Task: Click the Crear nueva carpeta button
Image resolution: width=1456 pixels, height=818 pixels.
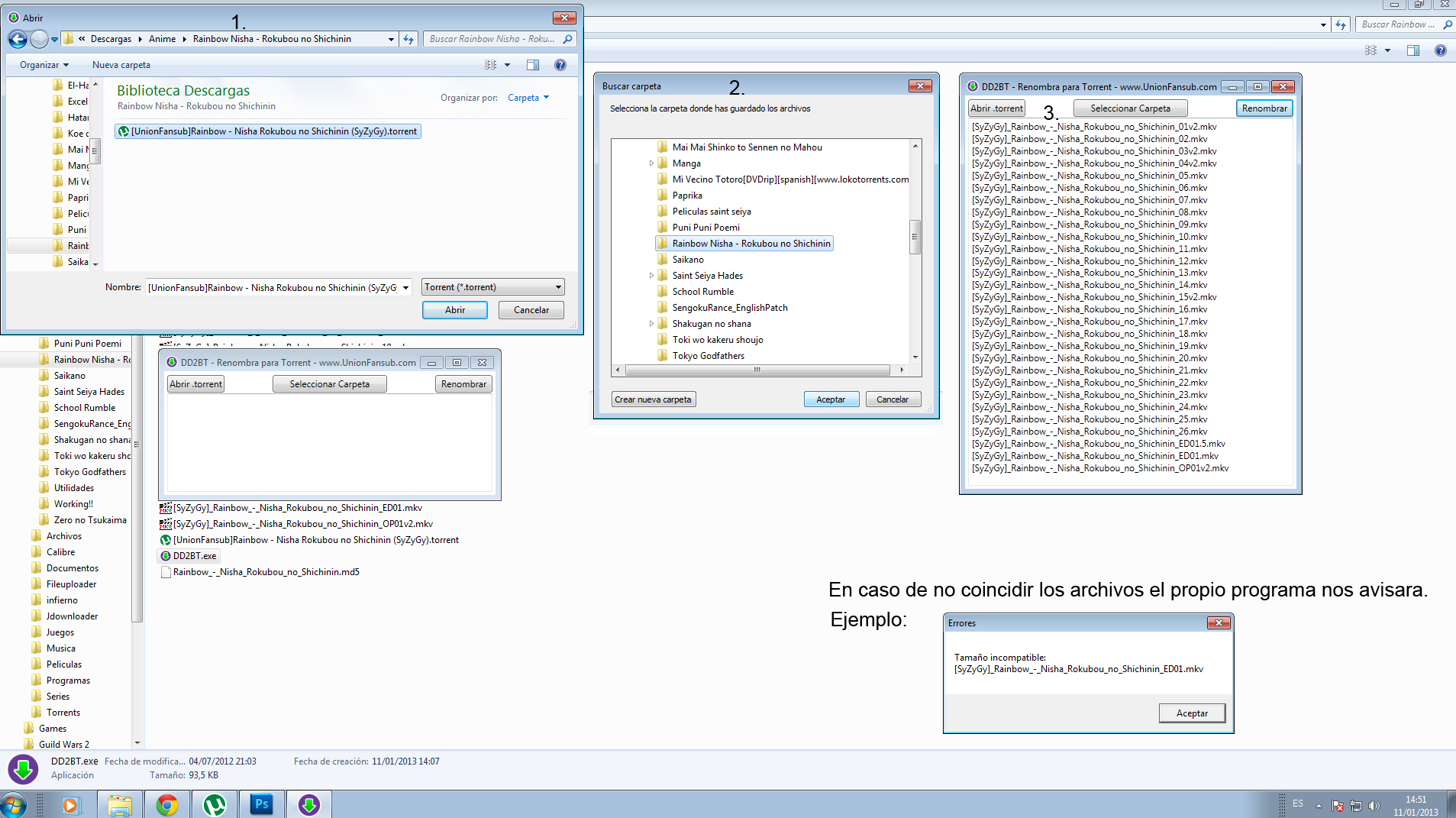Action: pyautogui.click(x=653, y=399)
